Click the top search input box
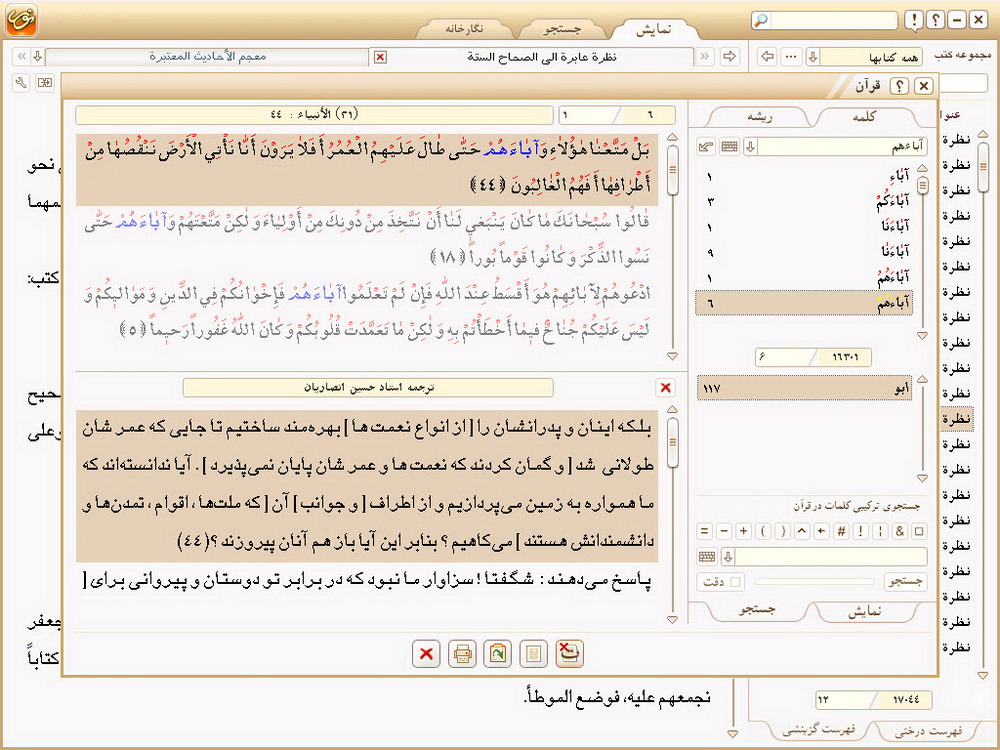The image size is (1000, 750). [x=833, y=20]
